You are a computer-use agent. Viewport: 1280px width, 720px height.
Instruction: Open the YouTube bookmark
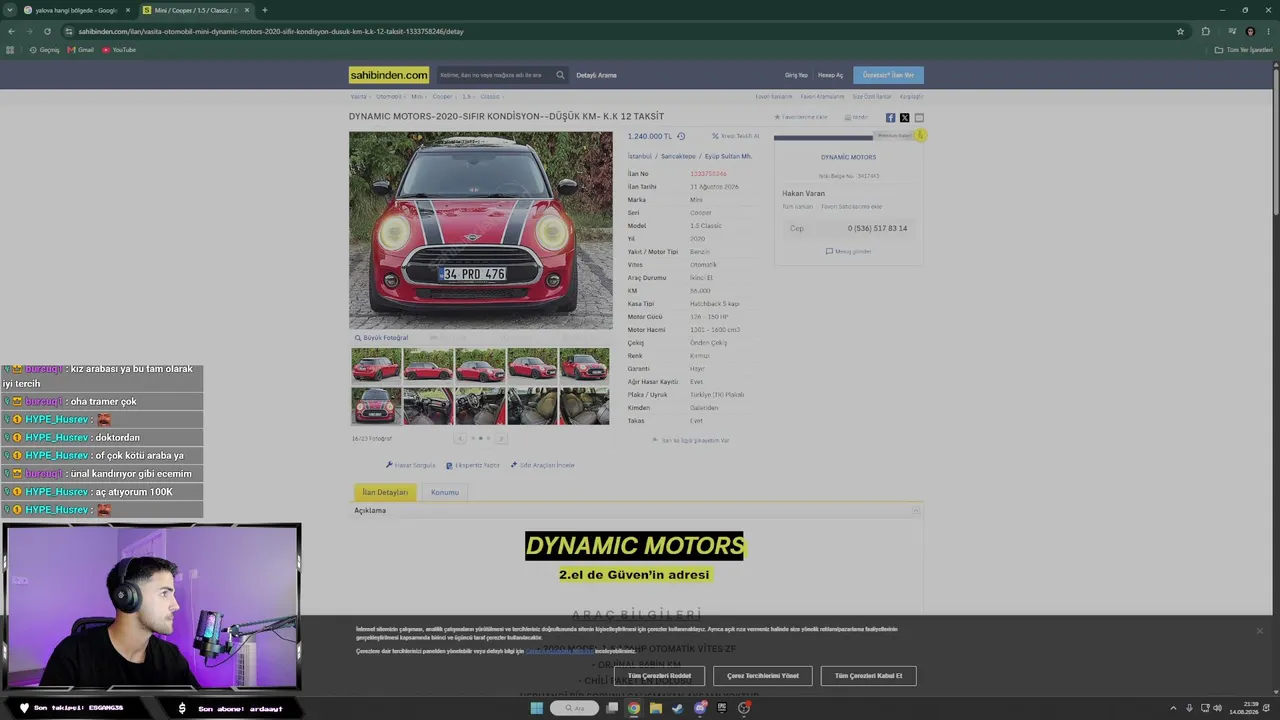pos(119,50)
